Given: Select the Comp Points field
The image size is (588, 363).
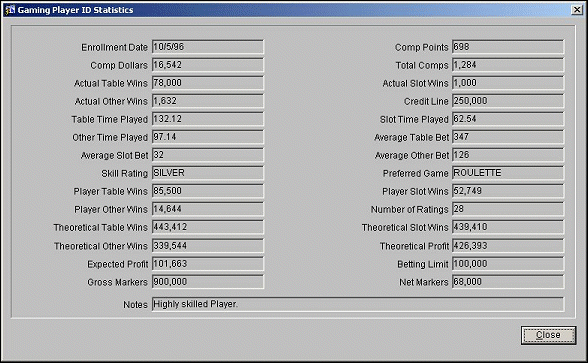Looking at the screenshot, I should 508,47.
